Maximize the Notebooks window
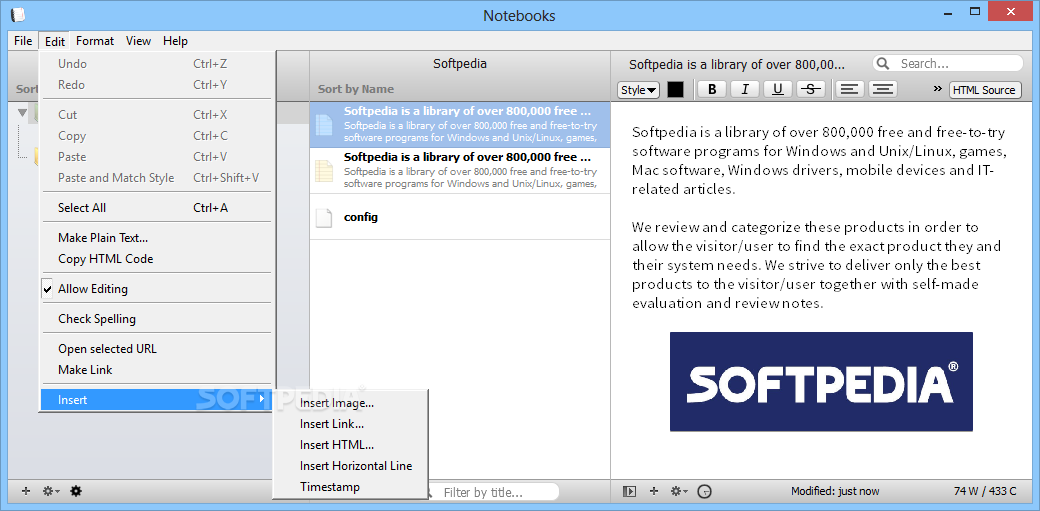The image size is (1040, 511). point(975,11)
